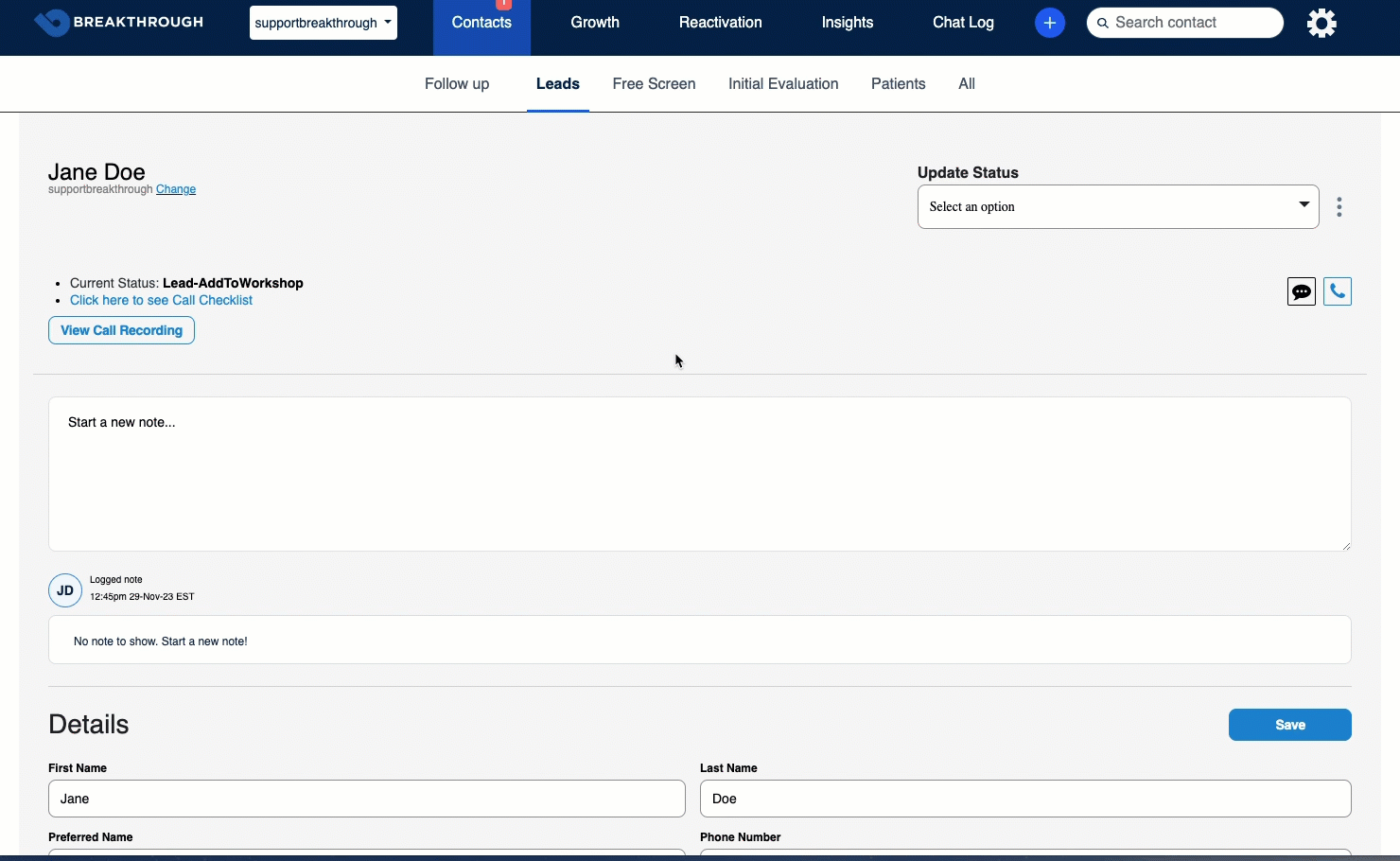1400x861 pixels.
Task: Open the Contacts tab
Action: 481,23
